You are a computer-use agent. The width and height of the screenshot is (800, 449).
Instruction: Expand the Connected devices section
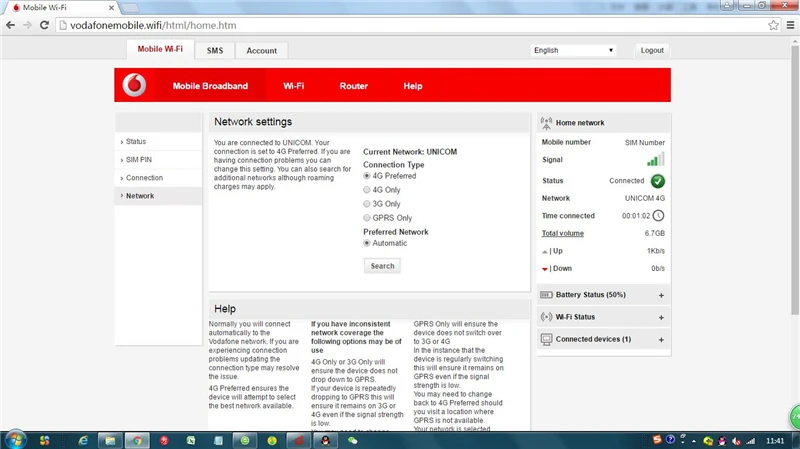point(661,340)
